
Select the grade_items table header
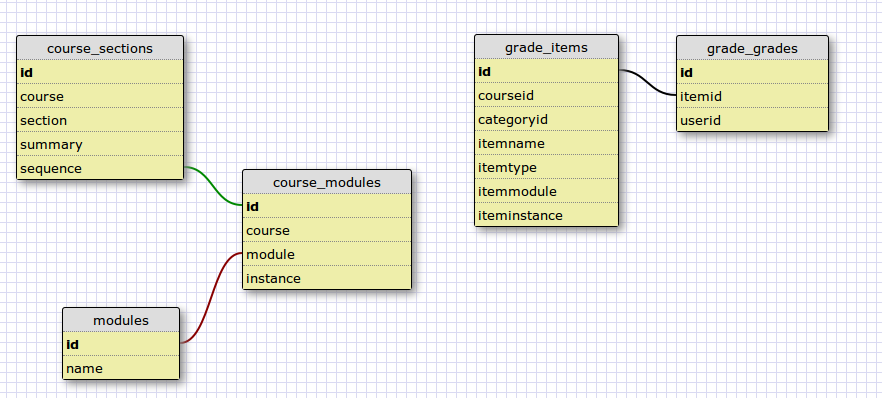click(x=546, y=47)
